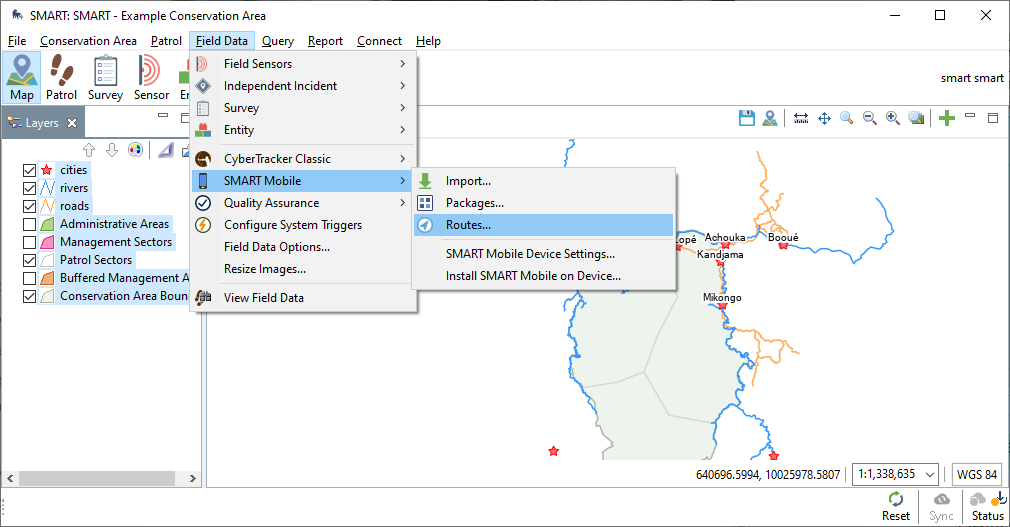The height and width of the screenshot is (527, 1010).
Task: Click the save map floppy disk icon
Action: click(x=746, y=118)
